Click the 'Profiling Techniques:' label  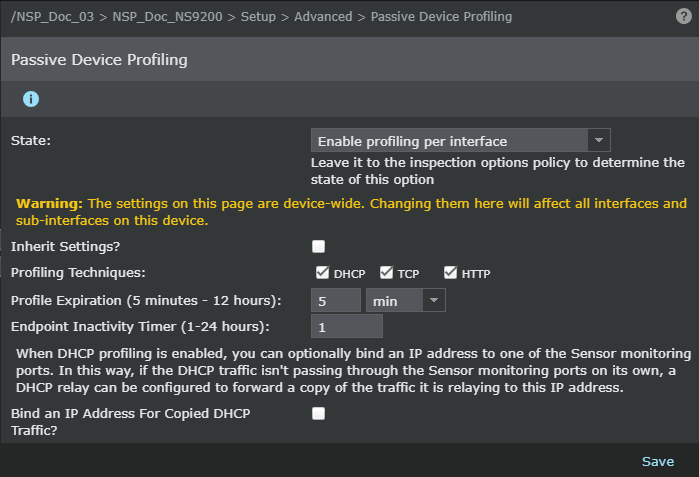(78, 272)
